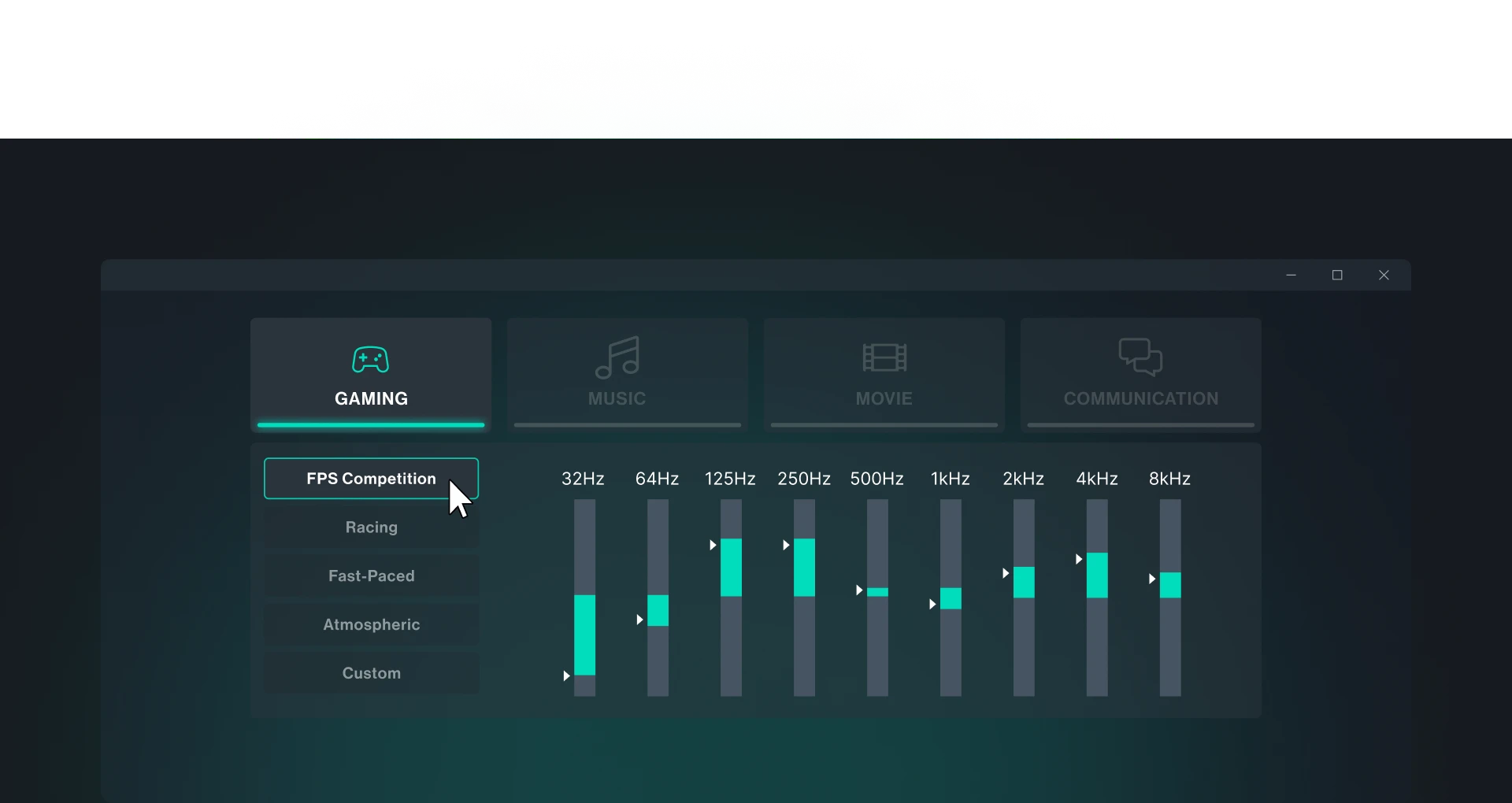Click the 8kHz equalizer slider bar
1512x803 pixels.
point(1170,598)
